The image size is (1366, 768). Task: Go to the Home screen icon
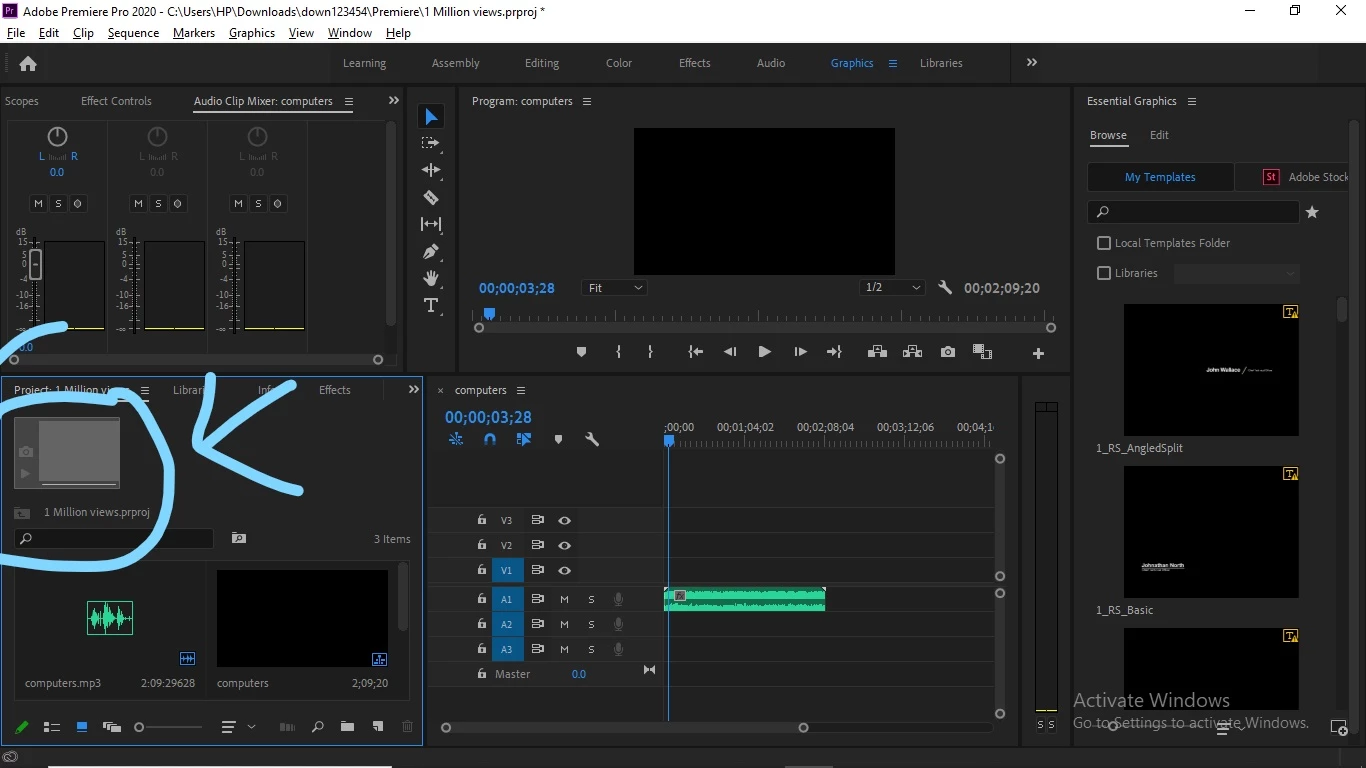[x=28, y=63]
